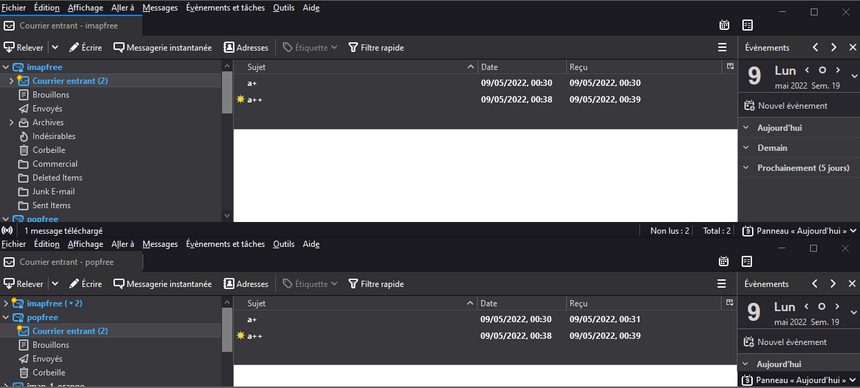This screenshot has width=860, height=388.
Task: Toggle Filtre rapide in lower toolbar
Action: 376,284
